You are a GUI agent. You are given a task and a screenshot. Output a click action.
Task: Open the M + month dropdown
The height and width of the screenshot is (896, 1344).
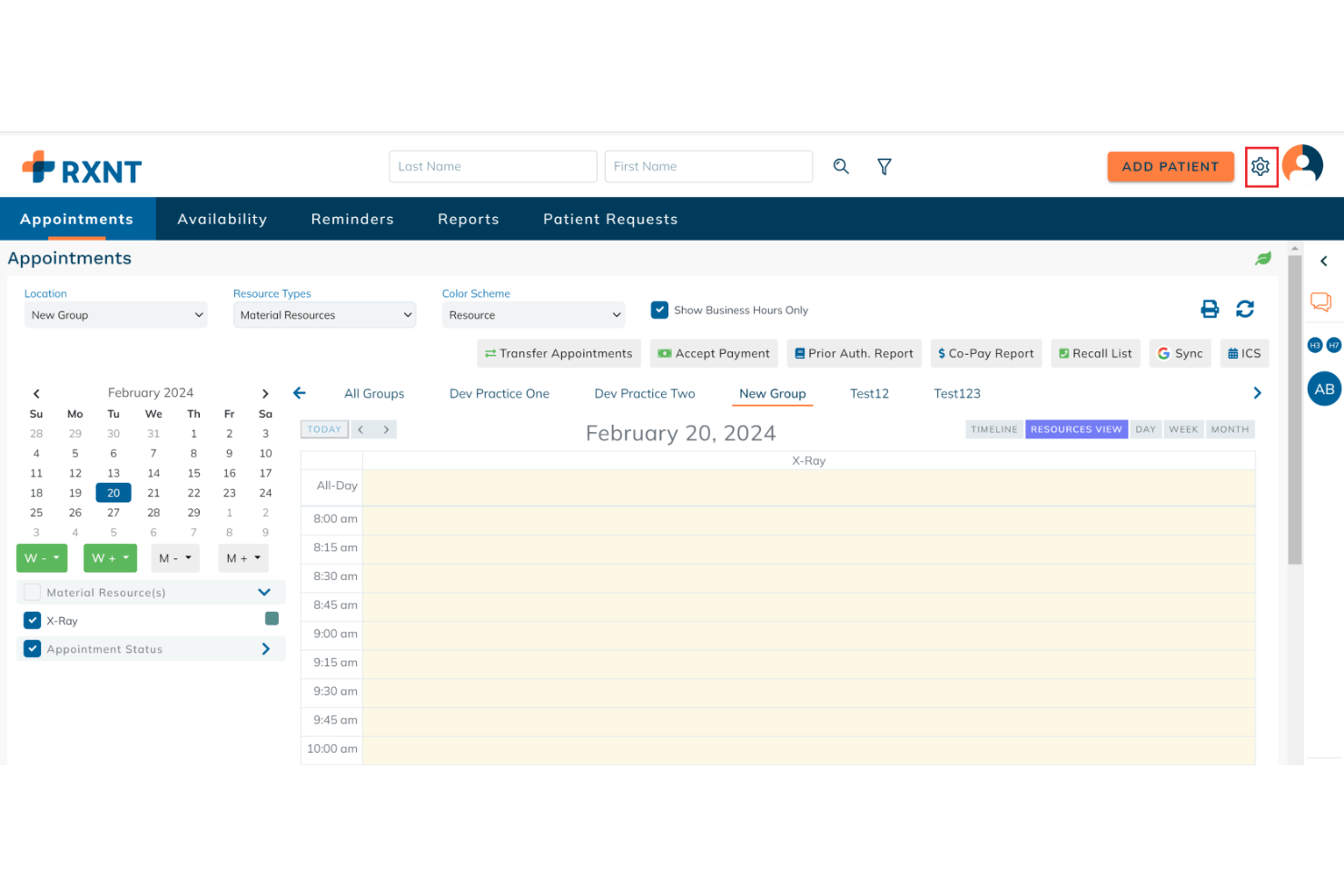[243, 557]
